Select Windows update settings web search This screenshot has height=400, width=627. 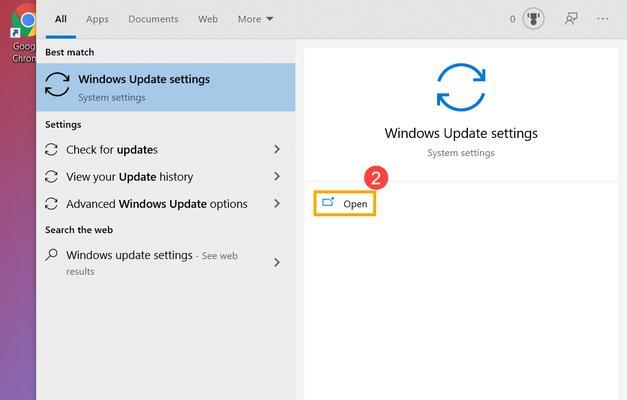point(166,263)
